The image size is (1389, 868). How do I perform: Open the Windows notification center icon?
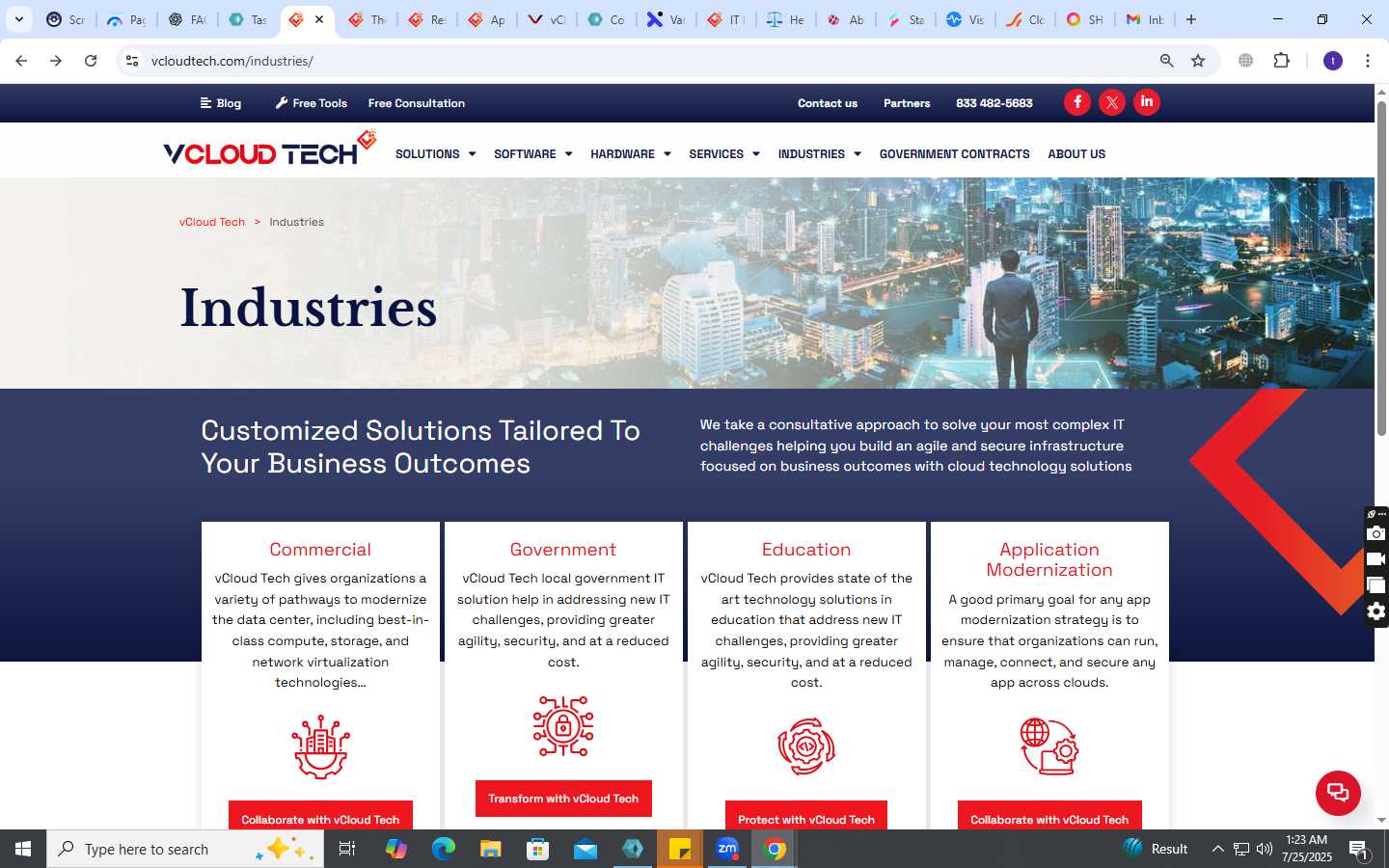pos(1359,849)
